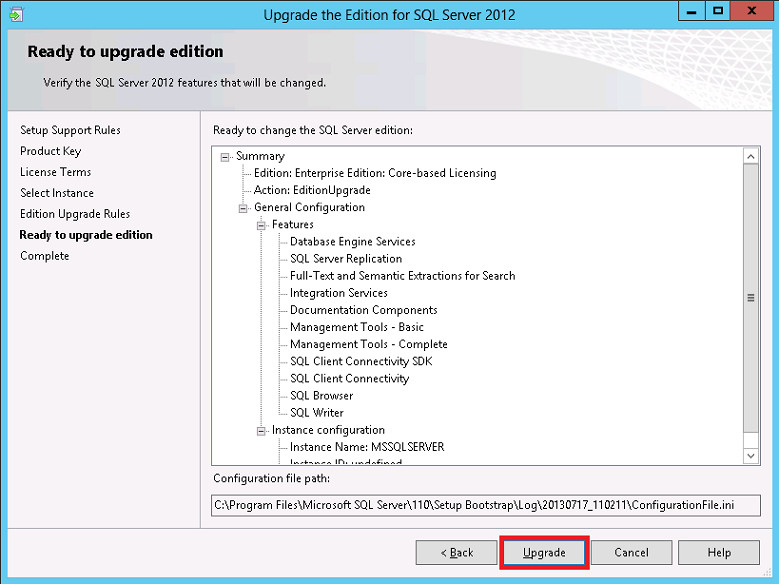Select Integration Services feature
The width and height of the screenshot is (779, 584).
point(339,293)
